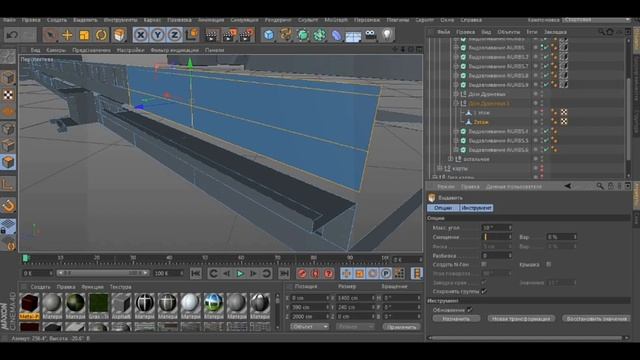Toggle the Z axis lock

[x=174, y=35]
